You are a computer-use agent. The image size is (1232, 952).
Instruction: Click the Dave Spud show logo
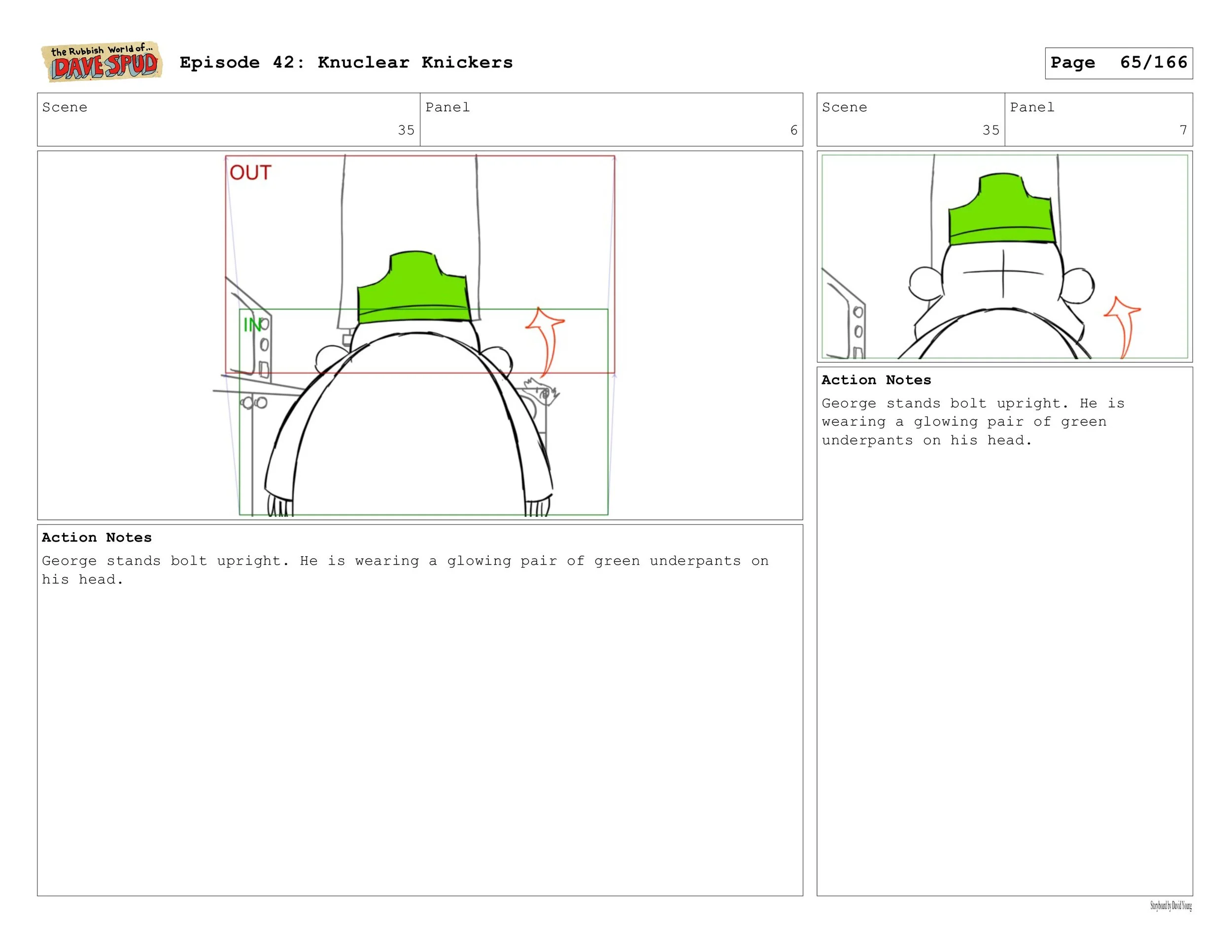click(102, 62)
